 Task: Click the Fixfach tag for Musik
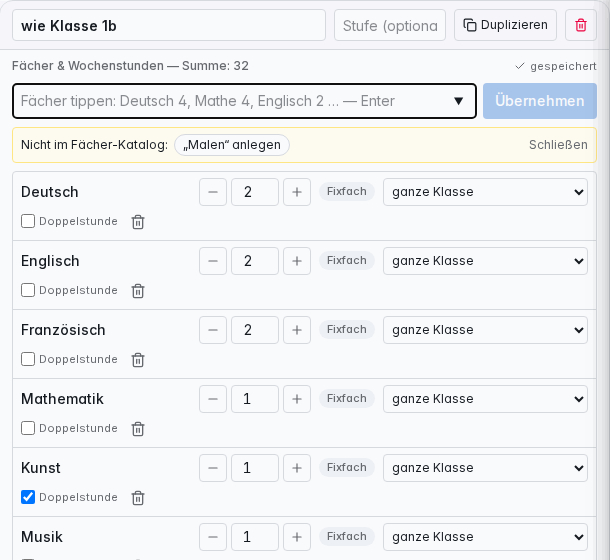347,536
